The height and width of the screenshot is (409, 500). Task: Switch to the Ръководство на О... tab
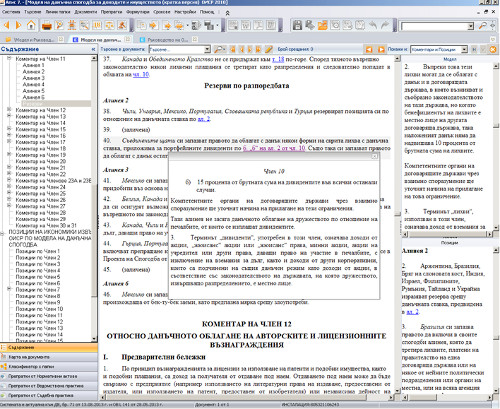click(168, 40)
